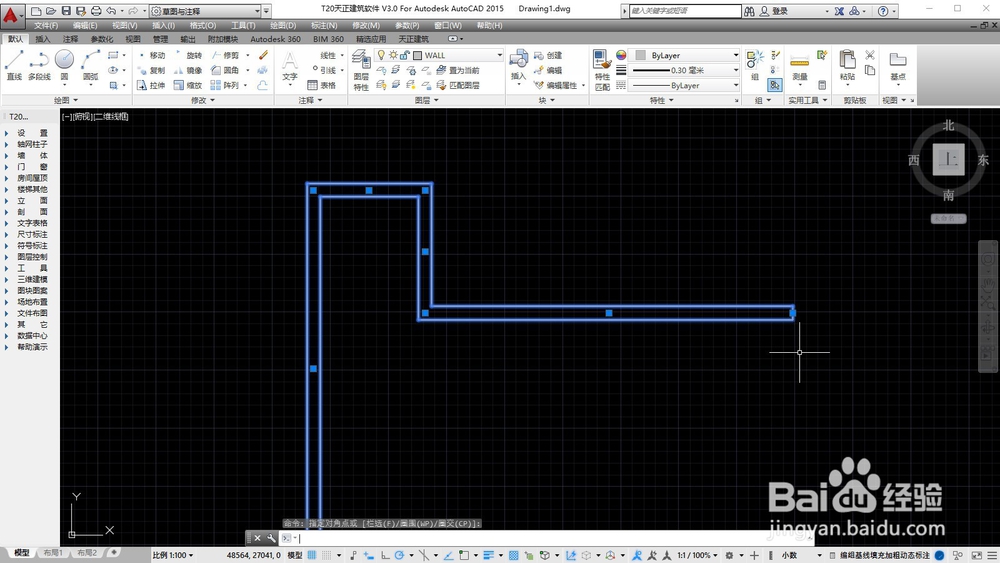Click the 复制 copy tool
The height and width of the screenshot is (563, 1000).
[x=151, y=70]
